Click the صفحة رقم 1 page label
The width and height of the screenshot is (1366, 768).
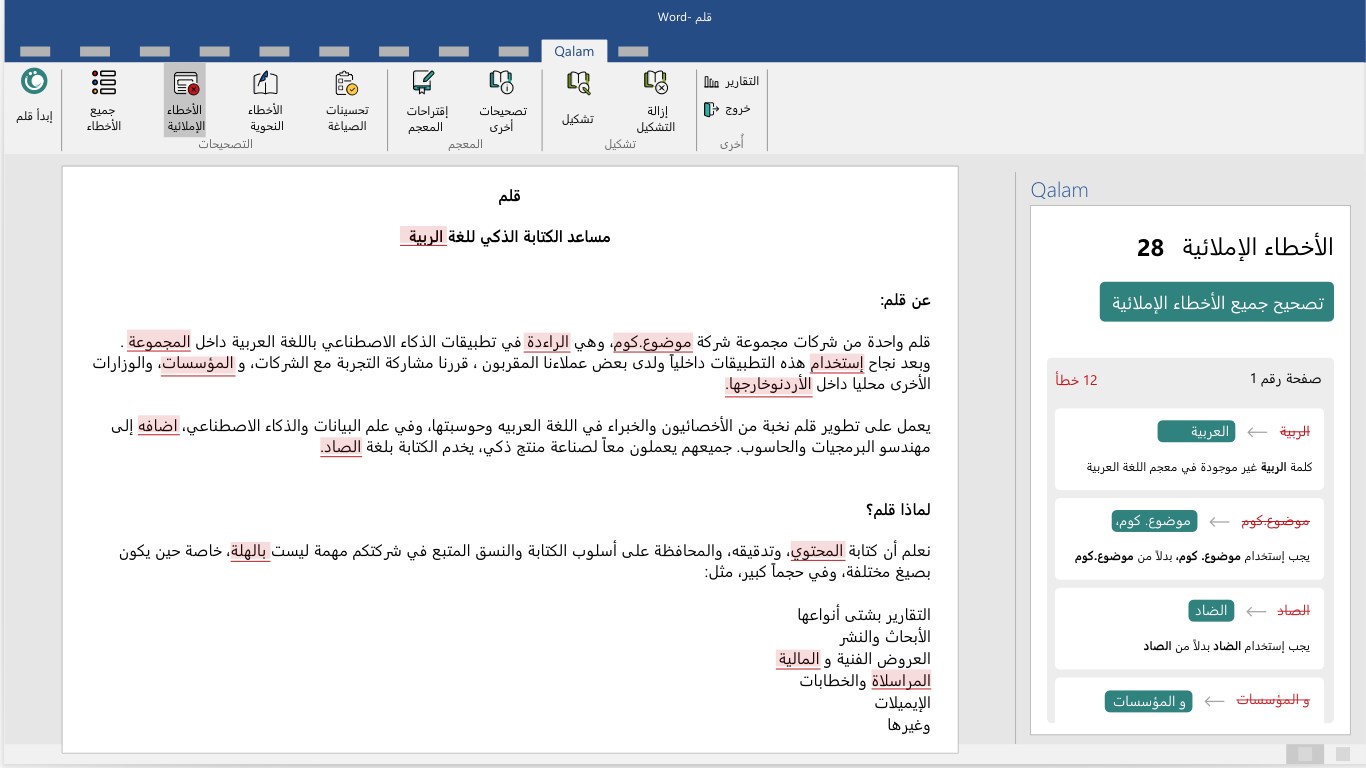pos(1285,379)
